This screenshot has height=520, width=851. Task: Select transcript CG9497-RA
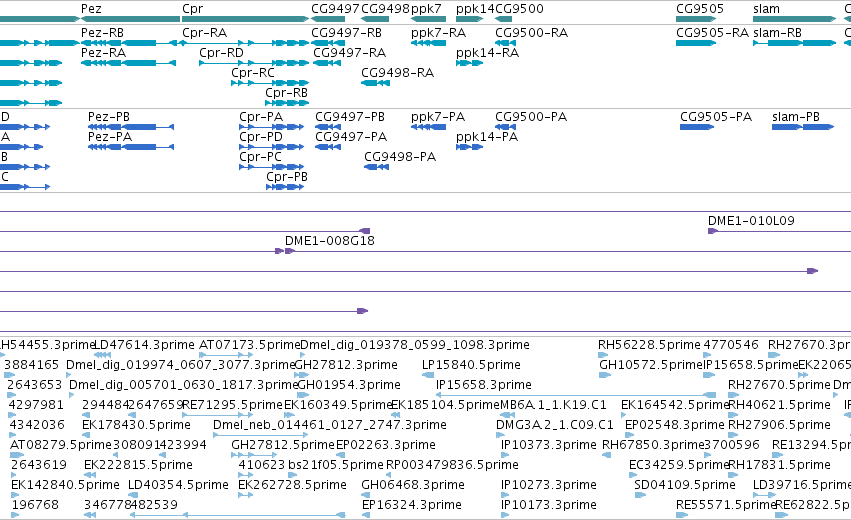[x=350, y=53]
